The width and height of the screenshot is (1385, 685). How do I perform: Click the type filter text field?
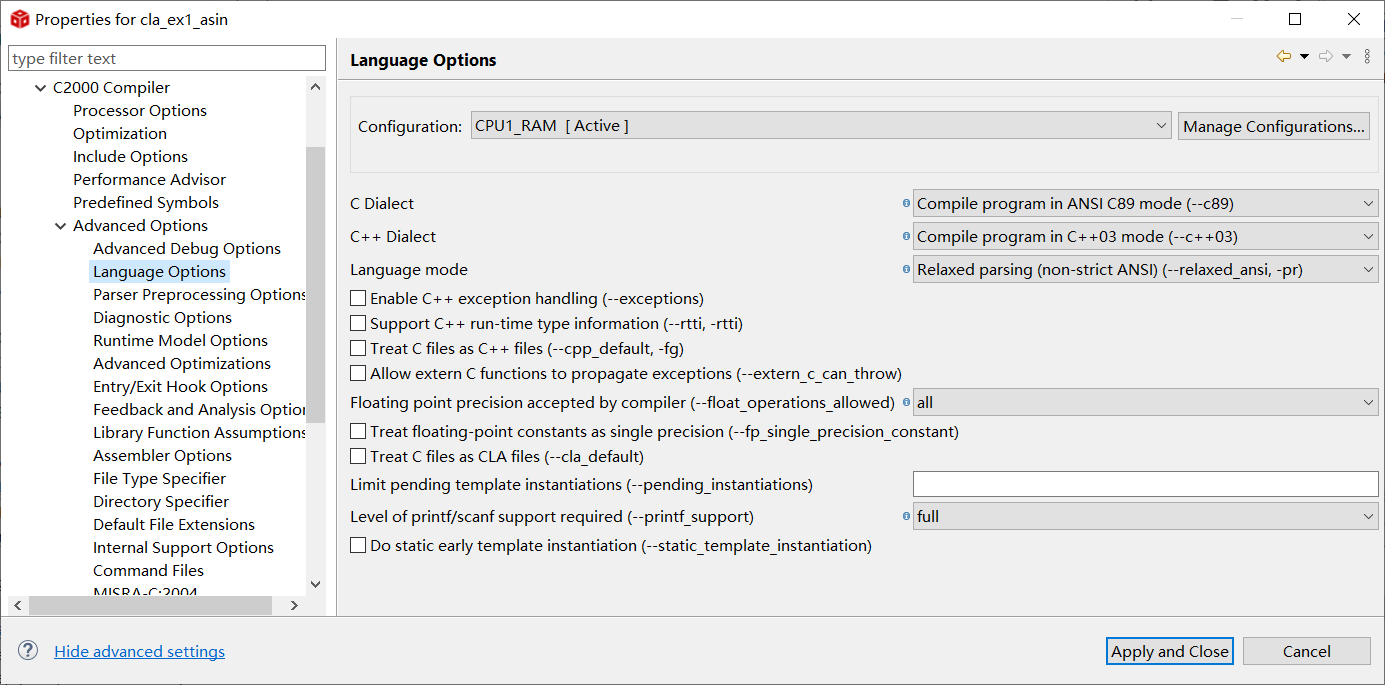167,58
